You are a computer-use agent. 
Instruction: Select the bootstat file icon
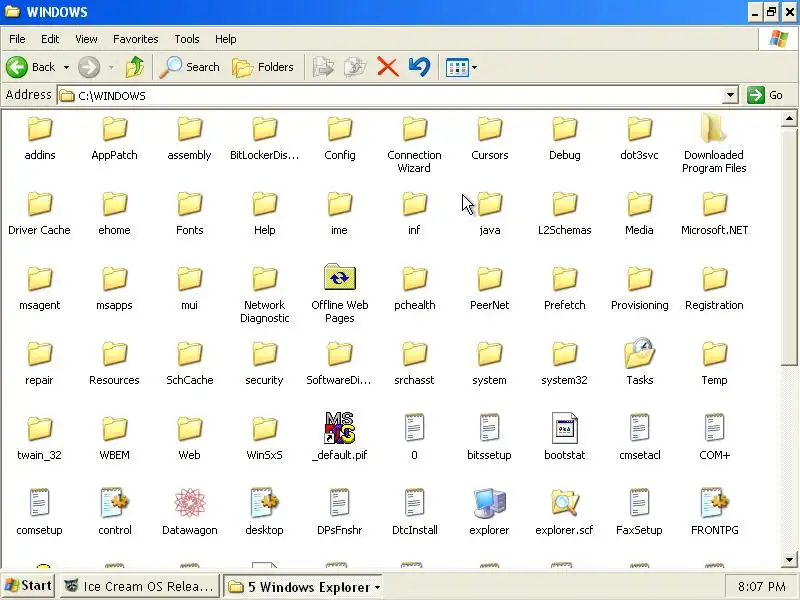pyautogui.click(x=564, y=428)
